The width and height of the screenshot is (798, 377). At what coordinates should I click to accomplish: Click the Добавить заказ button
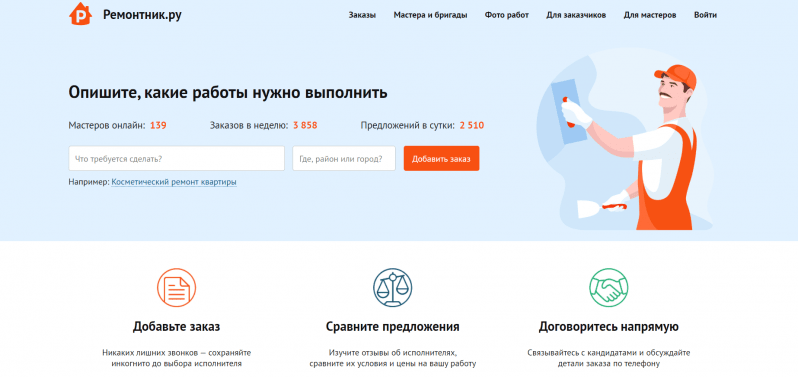(441, 159)
